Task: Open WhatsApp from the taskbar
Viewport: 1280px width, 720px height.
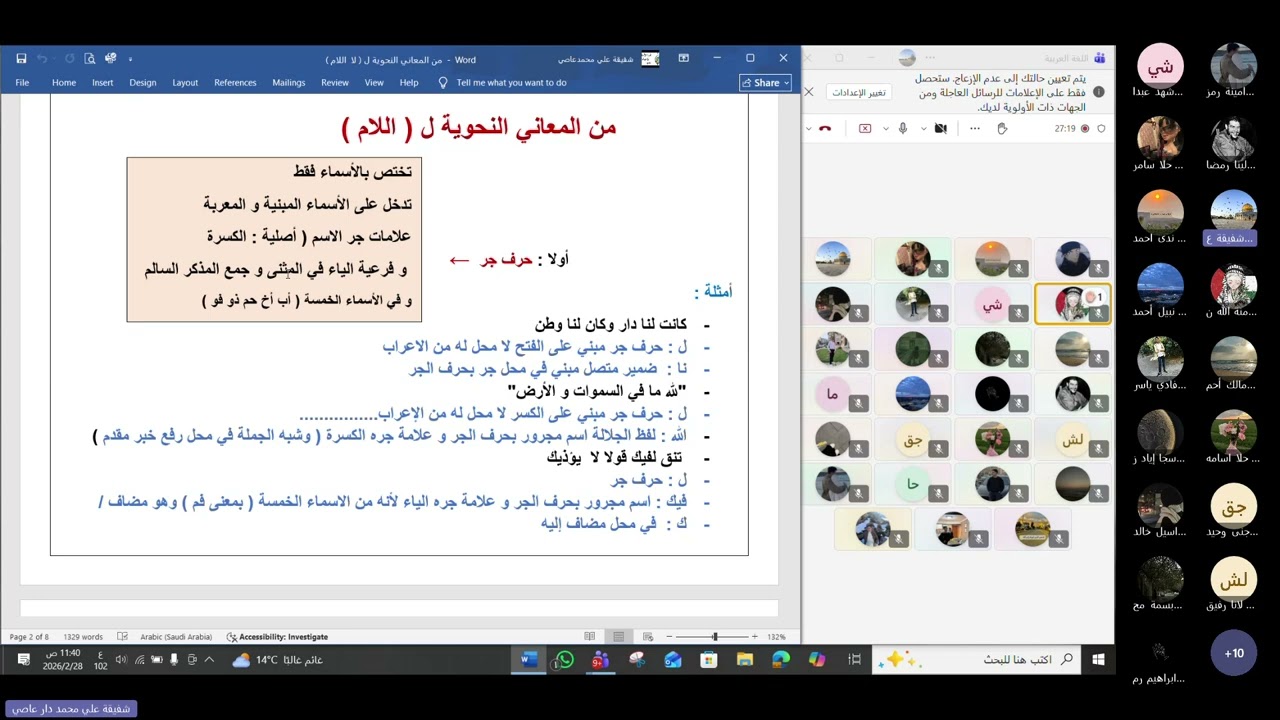Action: pyautogui.click(x=565, y=659)
